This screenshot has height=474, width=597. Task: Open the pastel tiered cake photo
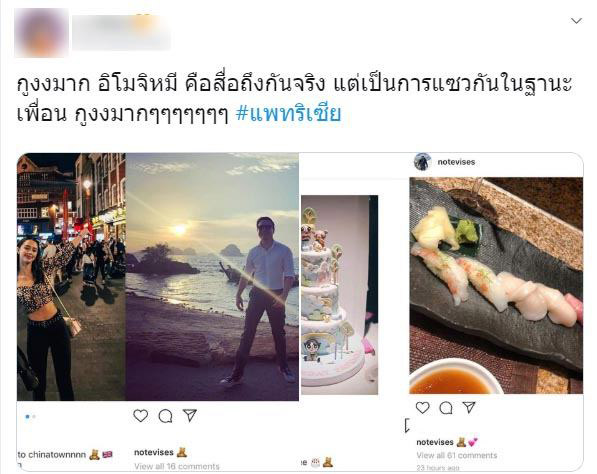[340, 295]
